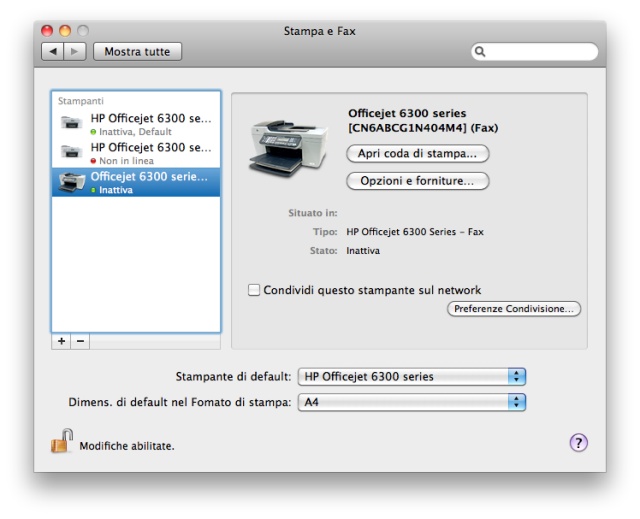The height and width of the screenshot is (519, 640).
Task: Click the Stato value Inattiva
Action: tap(363, 251)
